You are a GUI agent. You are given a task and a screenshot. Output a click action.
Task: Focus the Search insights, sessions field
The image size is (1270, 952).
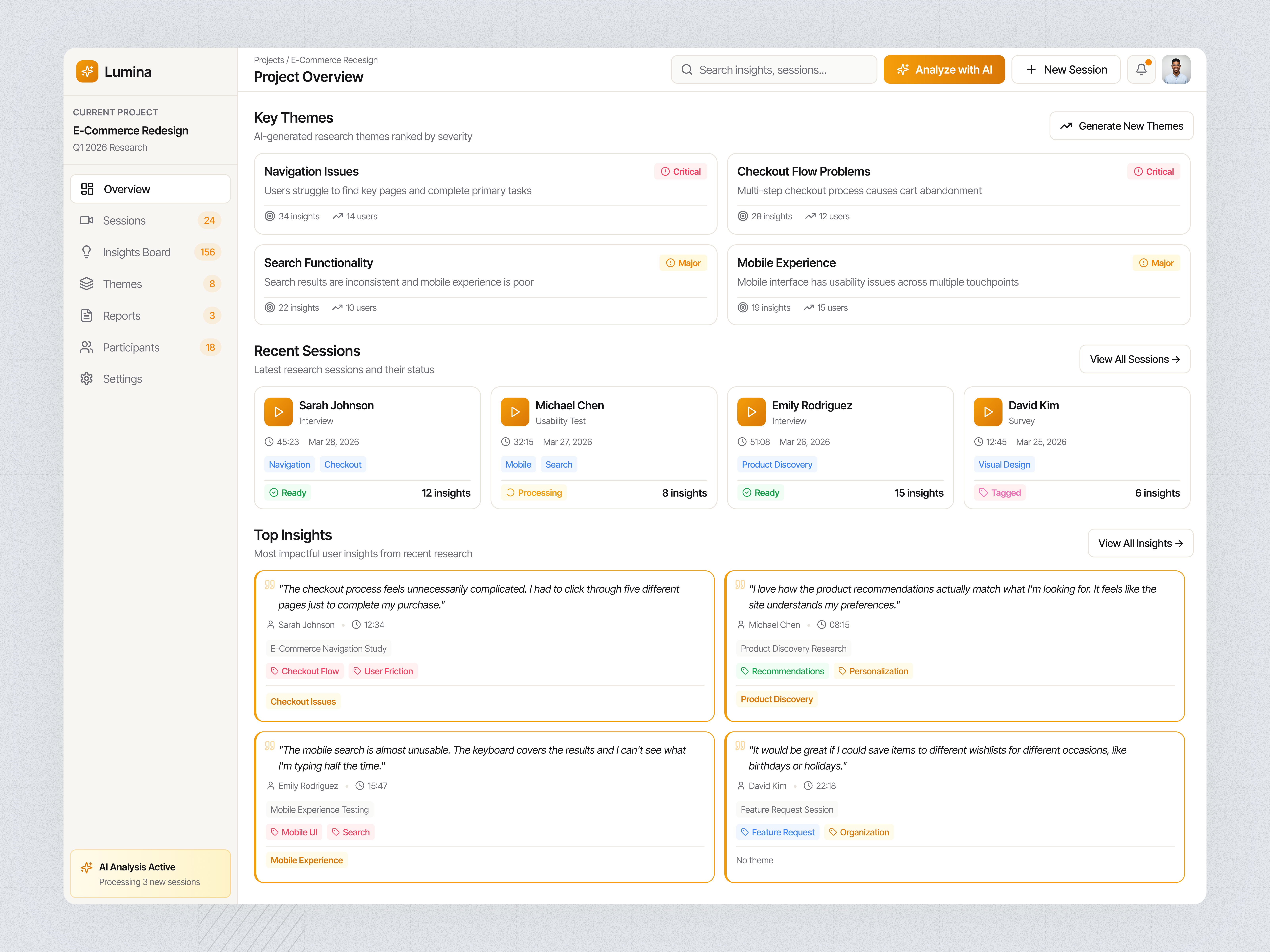click(774, 69)
